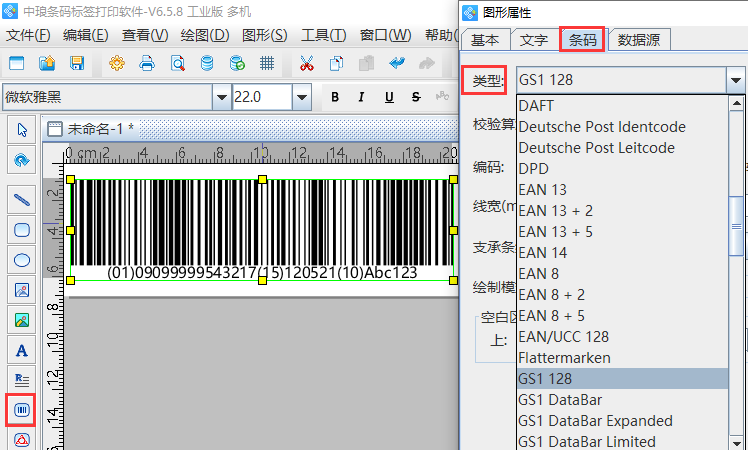Screen dimensions: 748x450
Task: Select the ellipse drawing tool
Action: pos(22,260)
